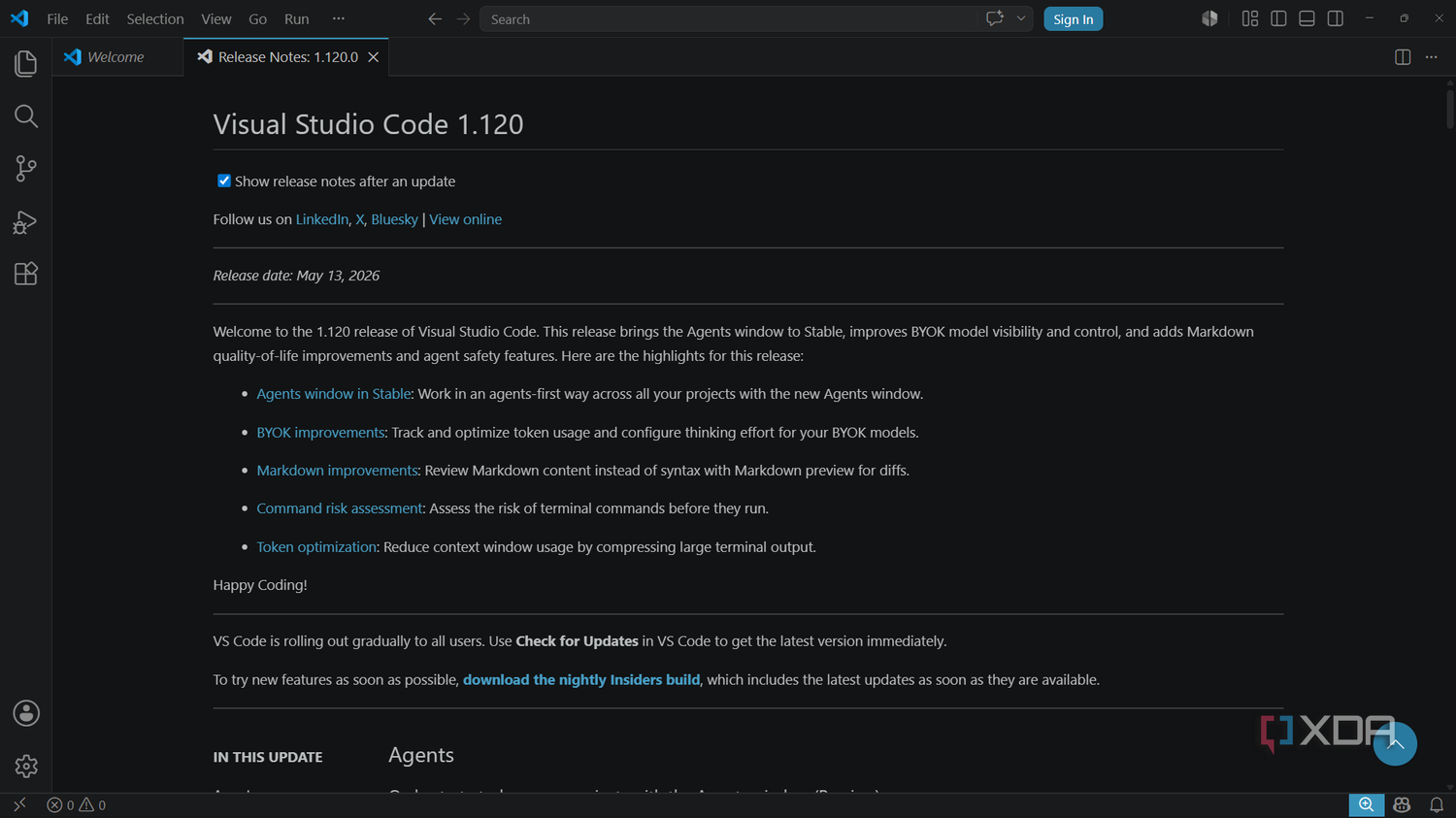
Task: Open the Command risk assessment link
Action: pos(340,508)
